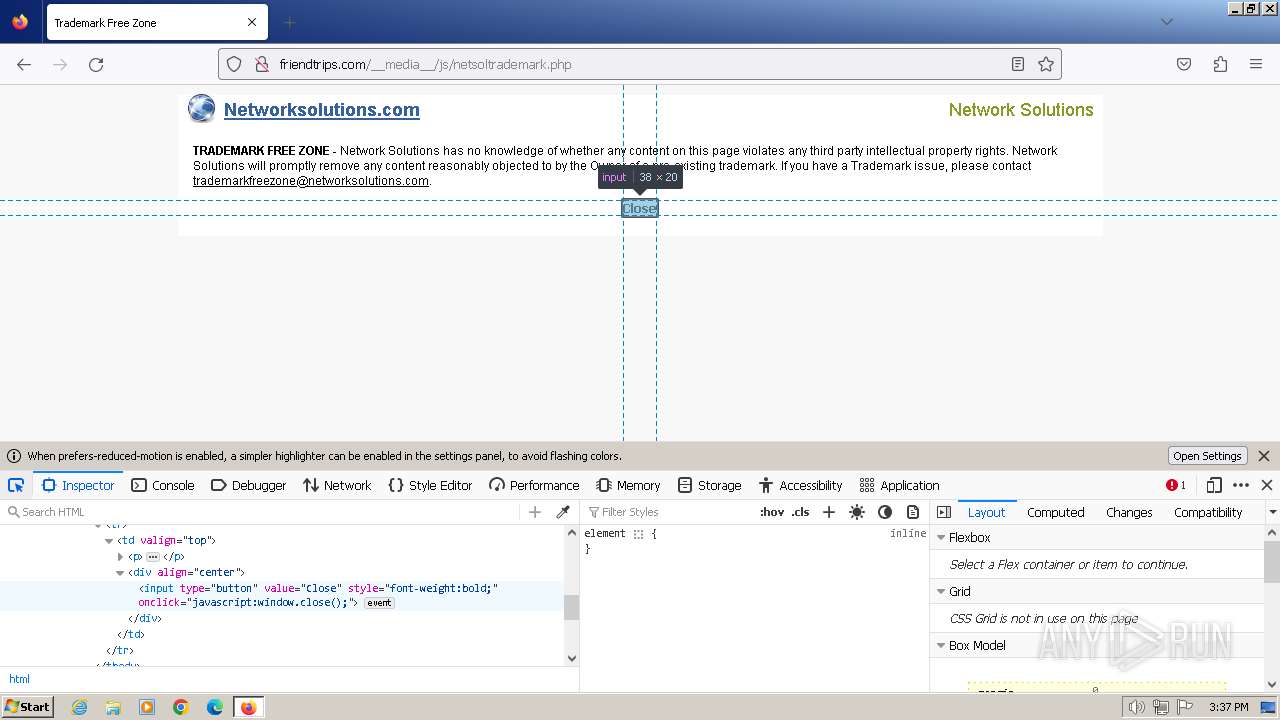
Task: Add a new style rule with plus icon
Action: pyautogui.click(x=829, y=512)
